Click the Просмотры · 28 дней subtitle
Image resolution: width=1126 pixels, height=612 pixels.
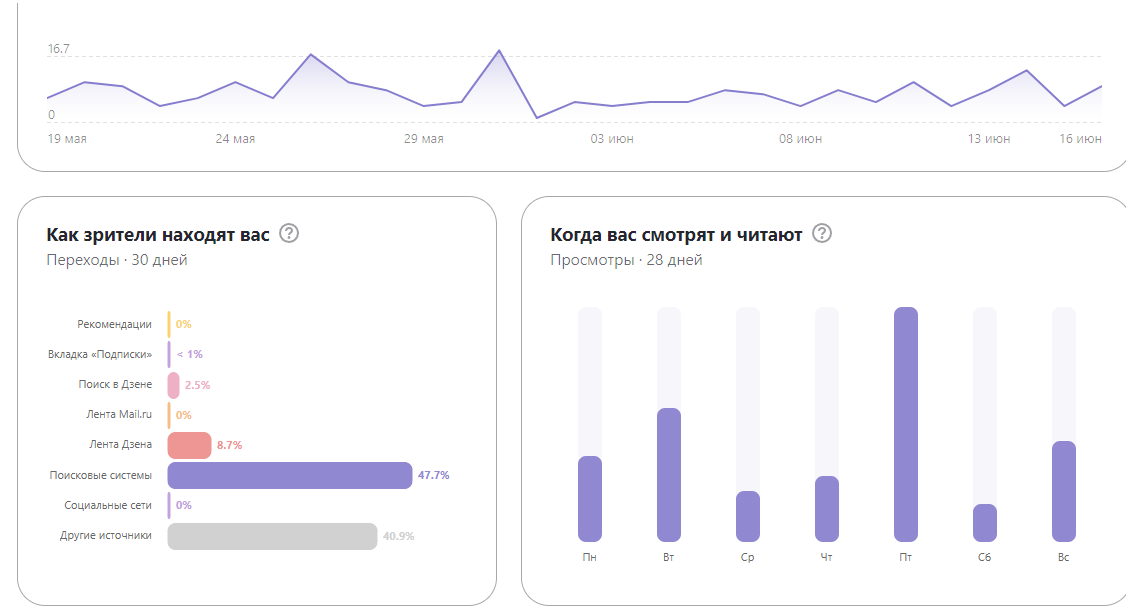click(x=625, y=258)
